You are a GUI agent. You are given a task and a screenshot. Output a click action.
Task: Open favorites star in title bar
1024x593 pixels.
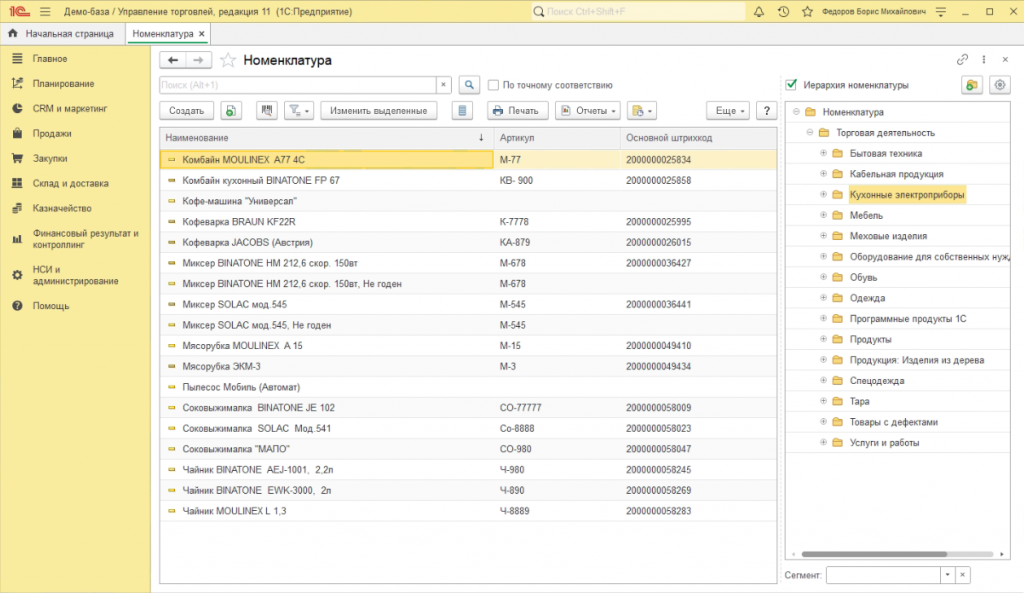[807, 12]
